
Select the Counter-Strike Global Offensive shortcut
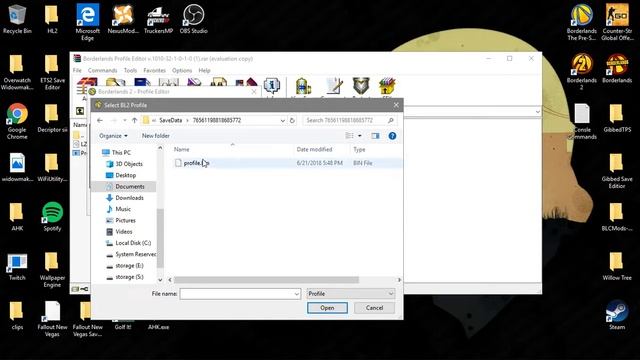[617, 22]
